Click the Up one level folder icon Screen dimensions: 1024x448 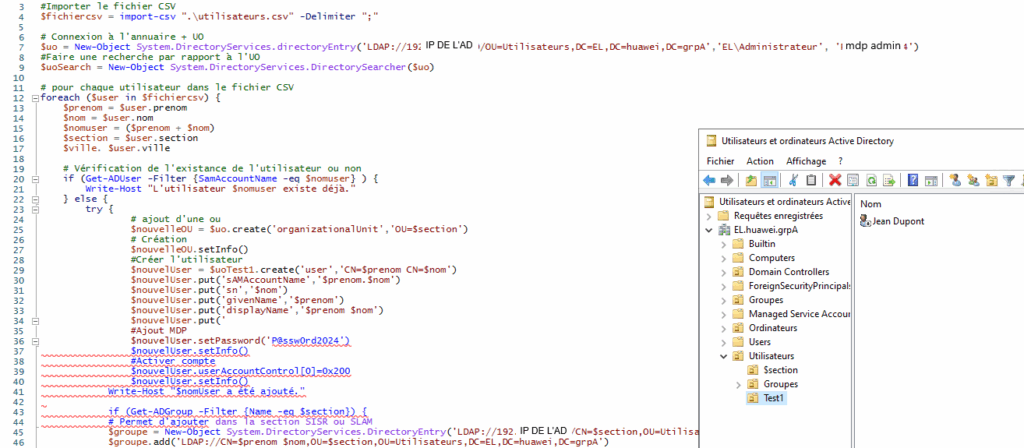pyautogui.click(x=751, y=180)
